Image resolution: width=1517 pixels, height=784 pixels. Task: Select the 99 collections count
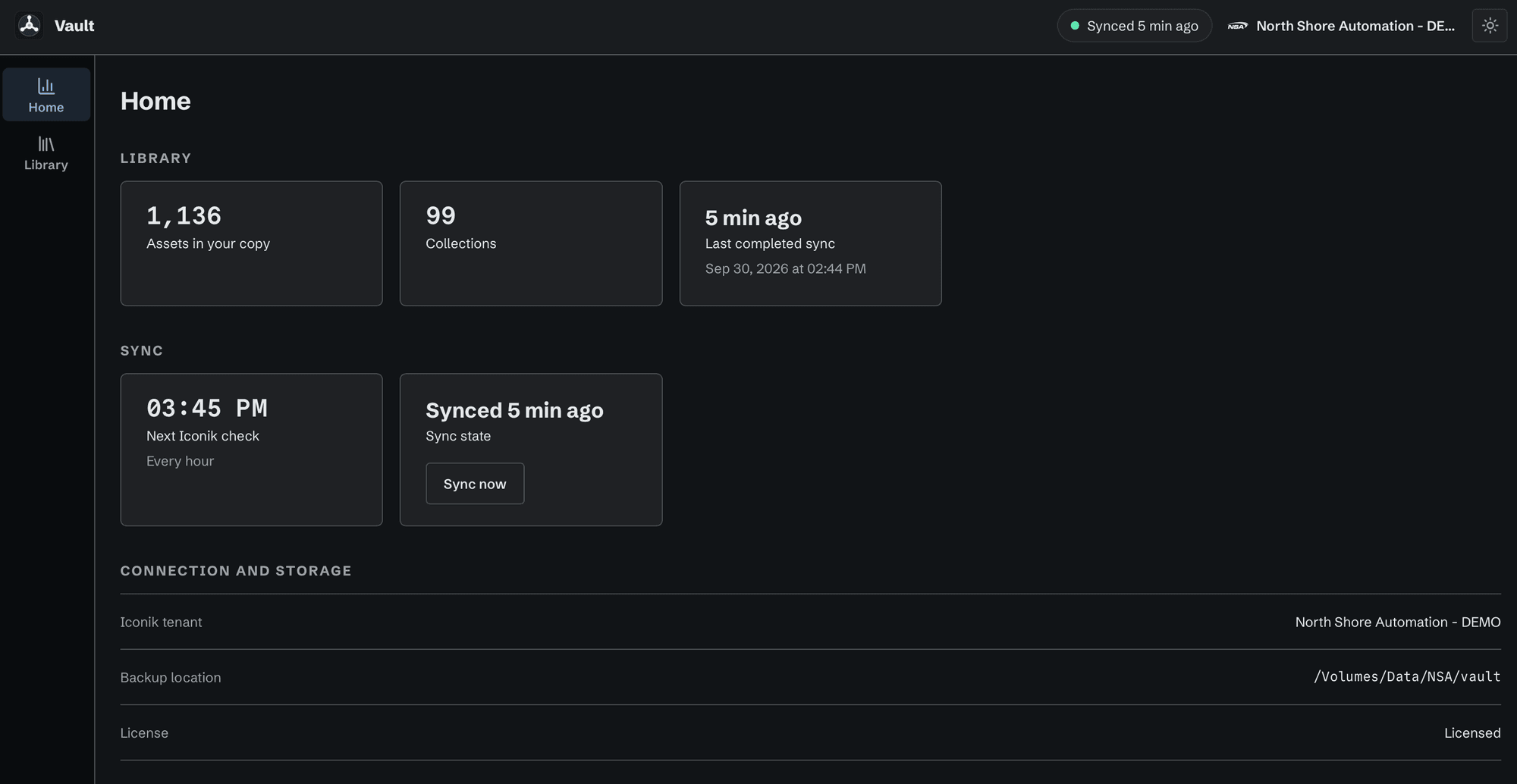[x=441, y=216]
